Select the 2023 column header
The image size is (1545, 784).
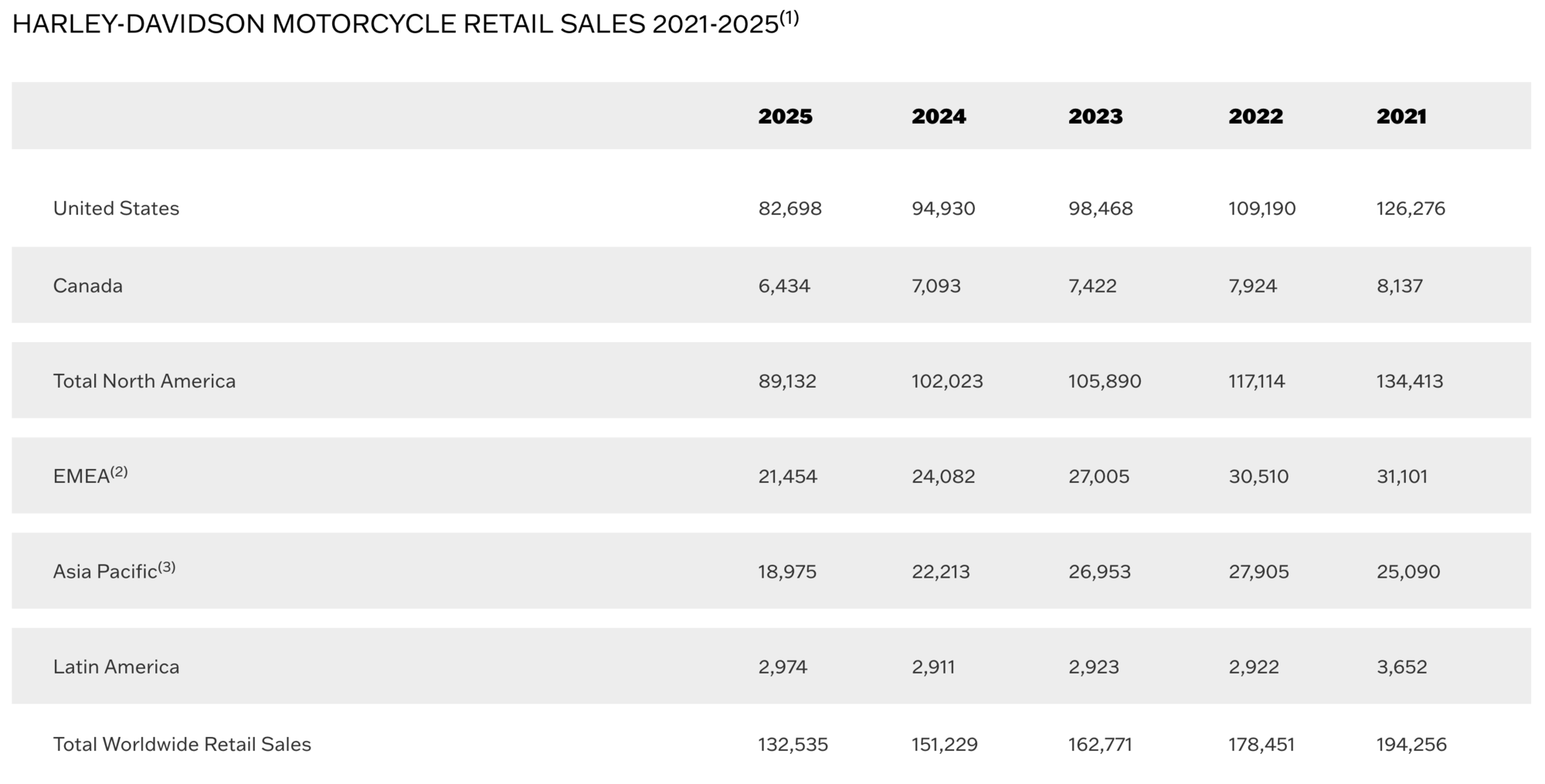[1095, 117]
